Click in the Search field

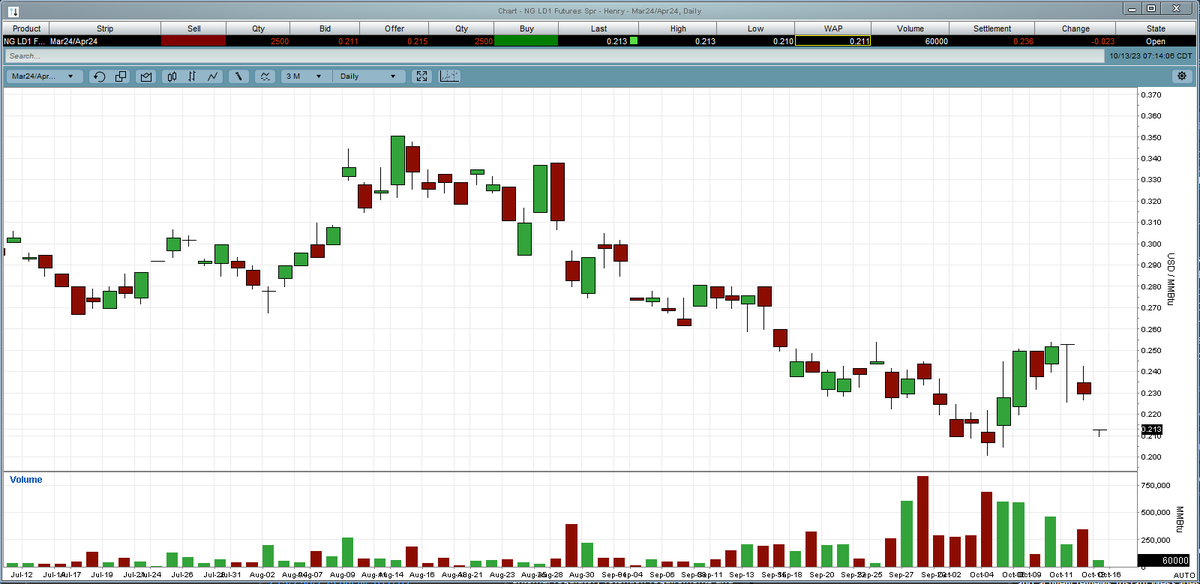[x=553, y=56]
